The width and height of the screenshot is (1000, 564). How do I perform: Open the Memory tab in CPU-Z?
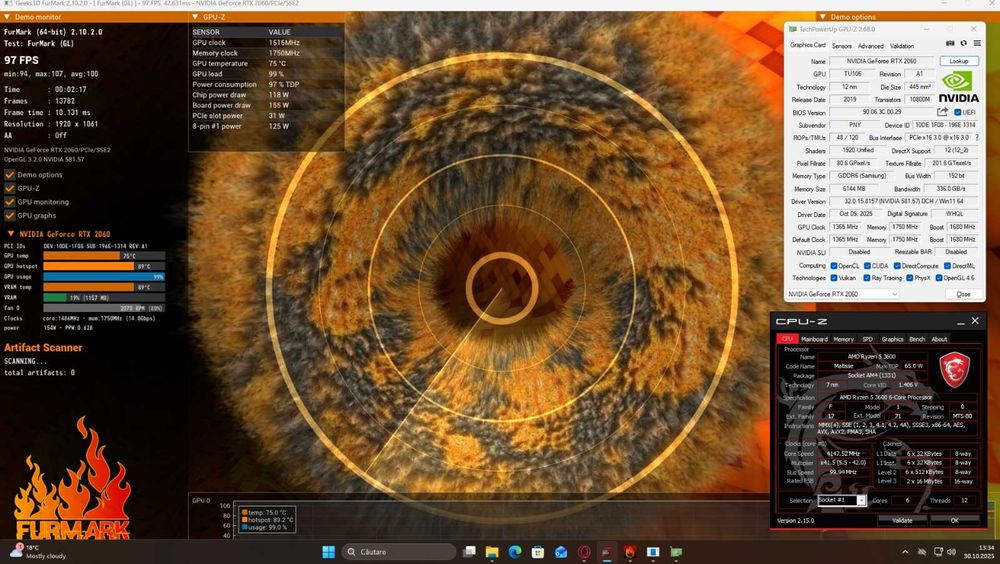[843, 339]
